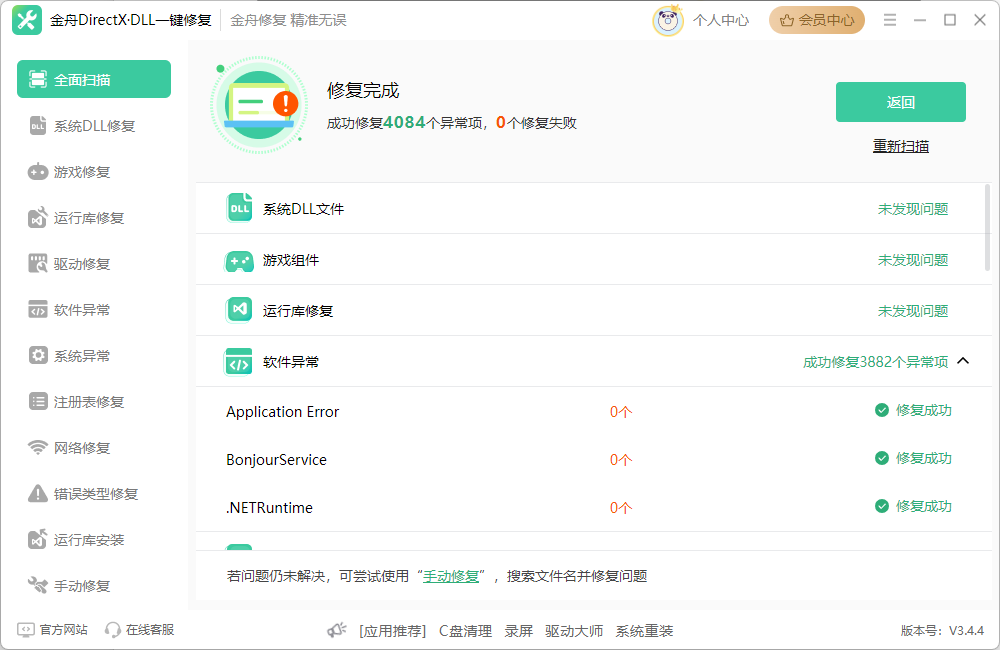1000x650 pixels.
Task: Launch C盘清理 from the bottom bar
Action: 465,630
